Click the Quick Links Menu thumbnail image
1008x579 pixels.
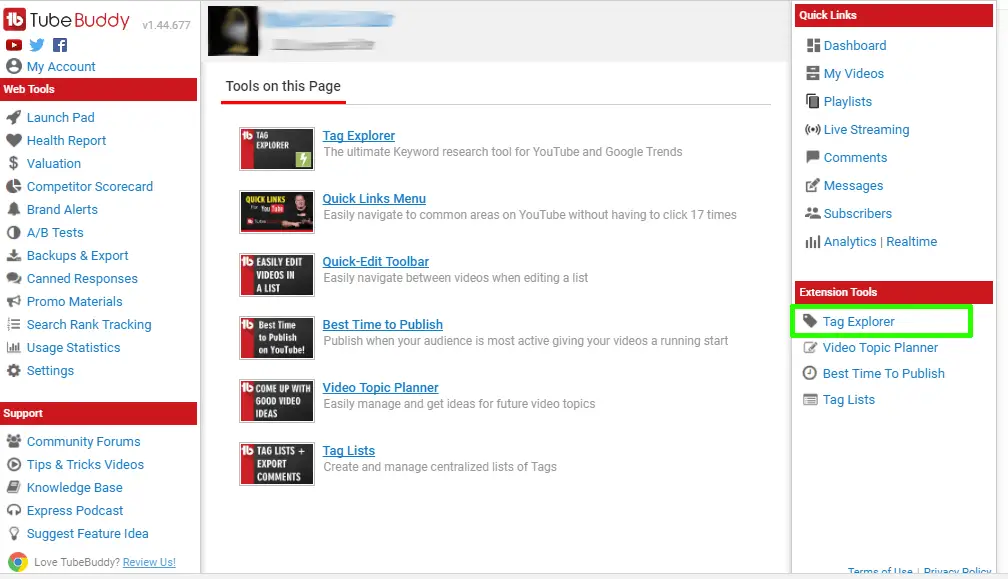pos(277,212)
